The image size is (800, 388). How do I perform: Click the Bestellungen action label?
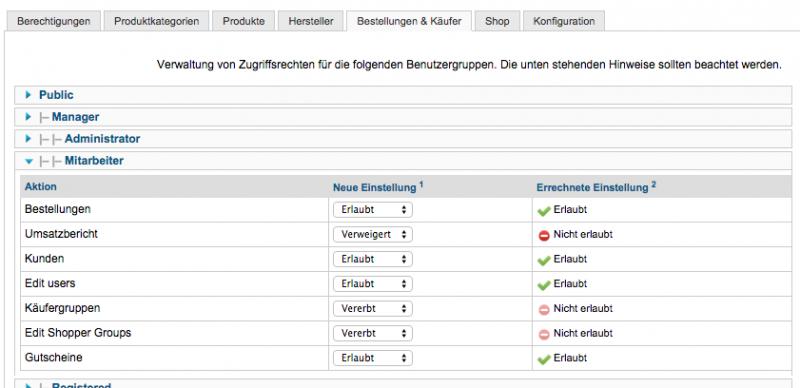point(58,209)
